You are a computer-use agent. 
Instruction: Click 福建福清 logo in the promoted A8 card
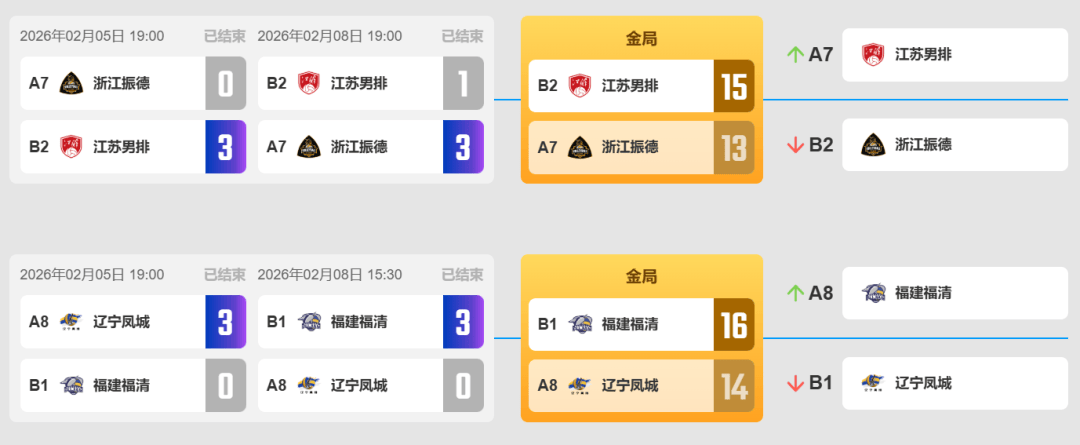(x=873, y=293)
